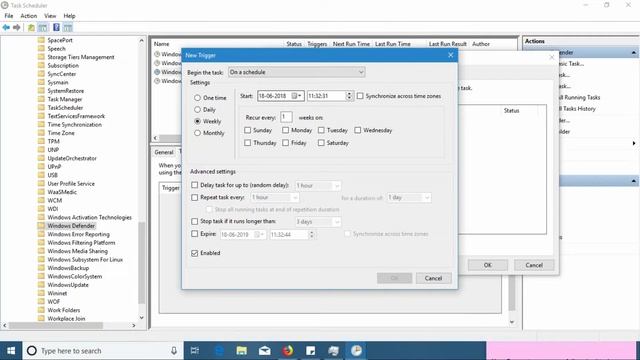Open the 3 days stop-task dropdown
The height and width of the screenshot is (360, 640).
tap(318, 222)
